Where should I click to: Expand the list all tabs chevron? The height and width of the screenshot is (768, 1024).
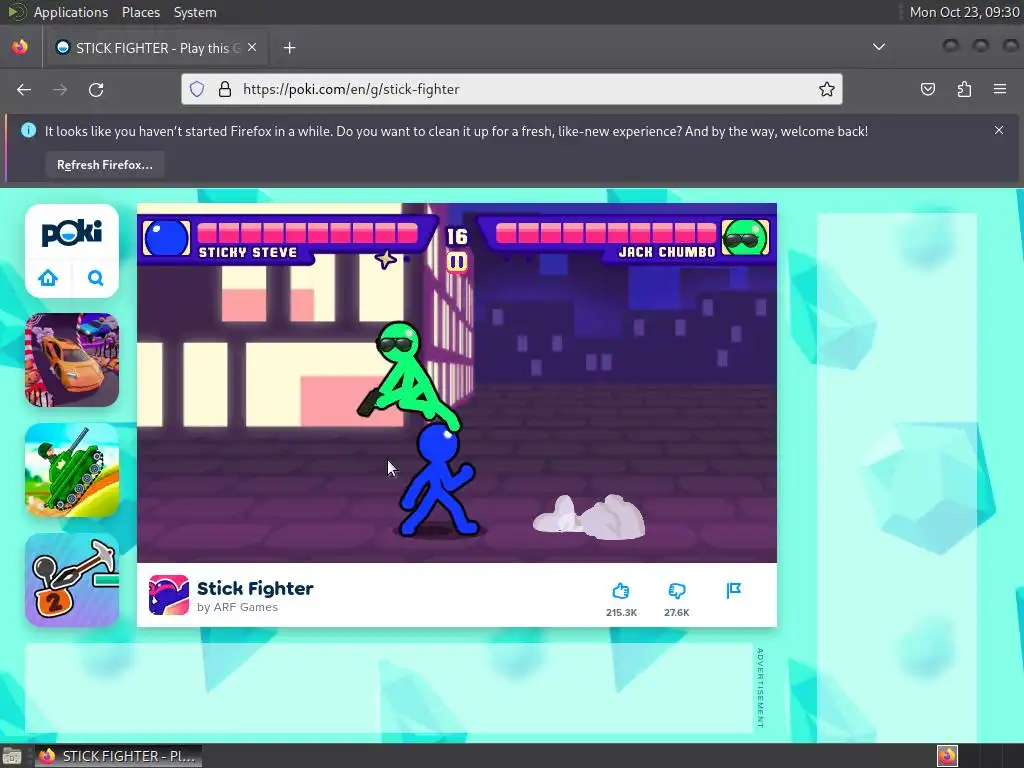[x=879, y=47]
